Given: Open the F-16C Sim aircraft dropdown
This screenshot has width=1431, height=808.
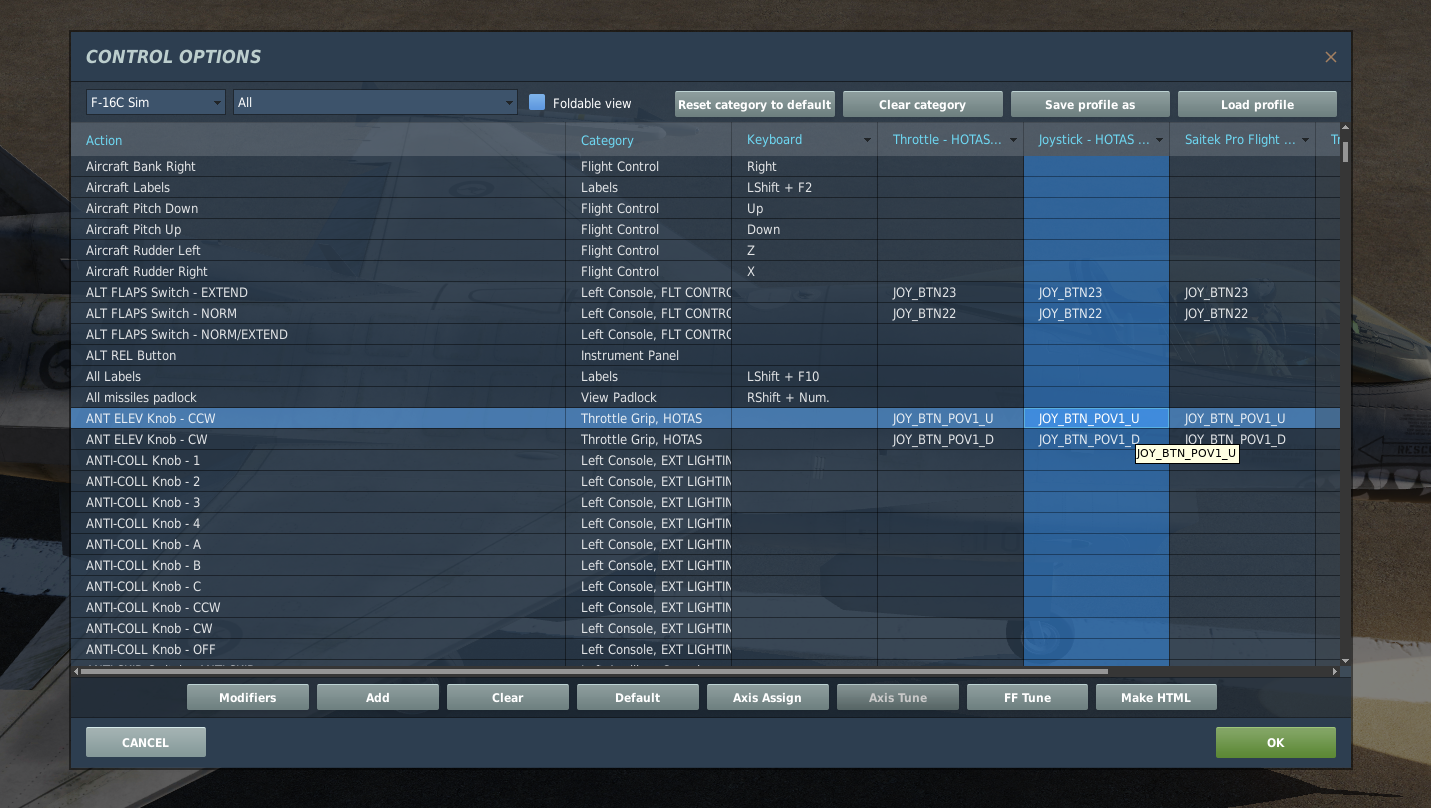Looking at the screenshot, I should click(156, 102).
